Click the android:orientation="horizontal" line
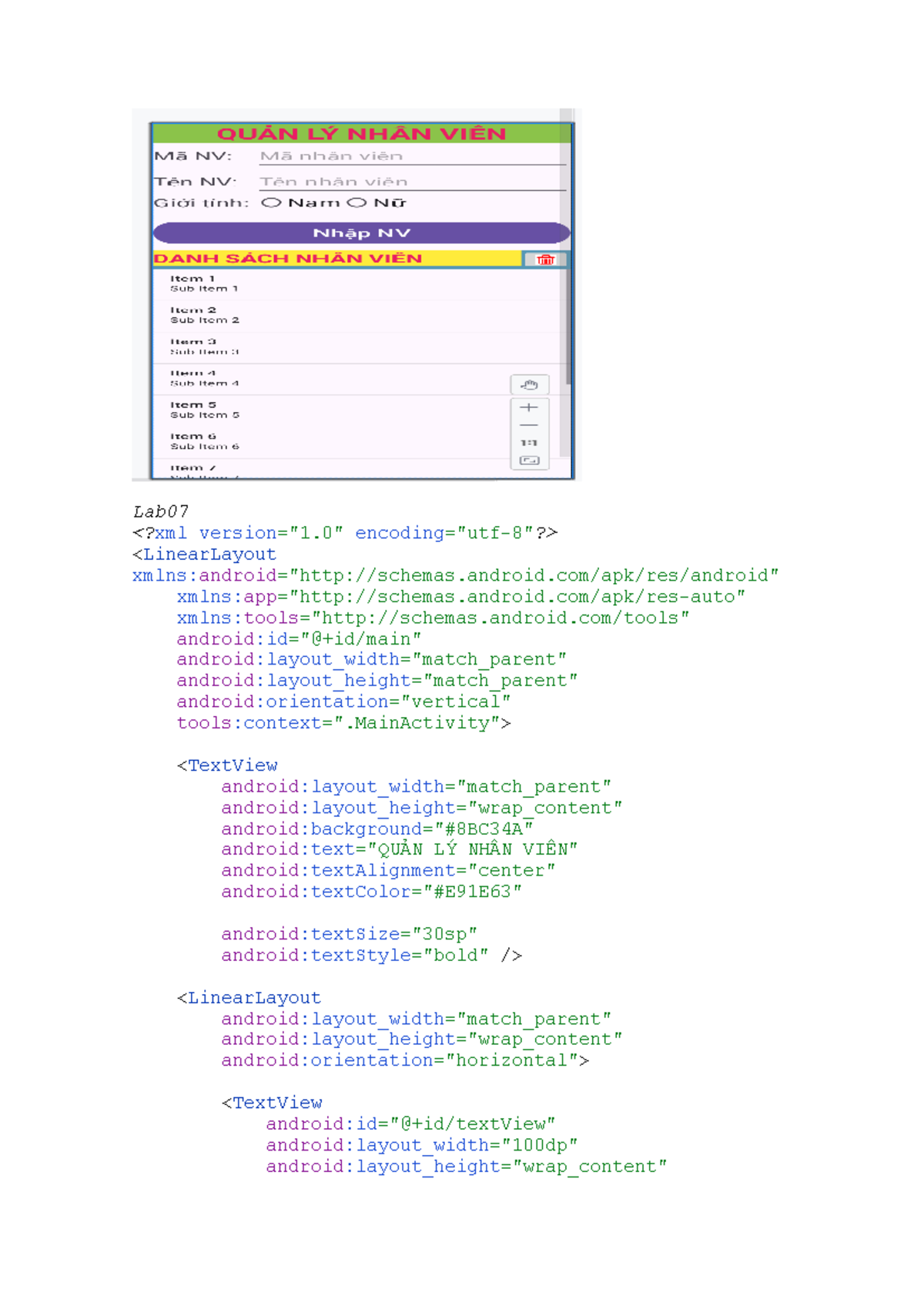The height and width of the screenshot is (1306, 924). [x=405, y=1061]
